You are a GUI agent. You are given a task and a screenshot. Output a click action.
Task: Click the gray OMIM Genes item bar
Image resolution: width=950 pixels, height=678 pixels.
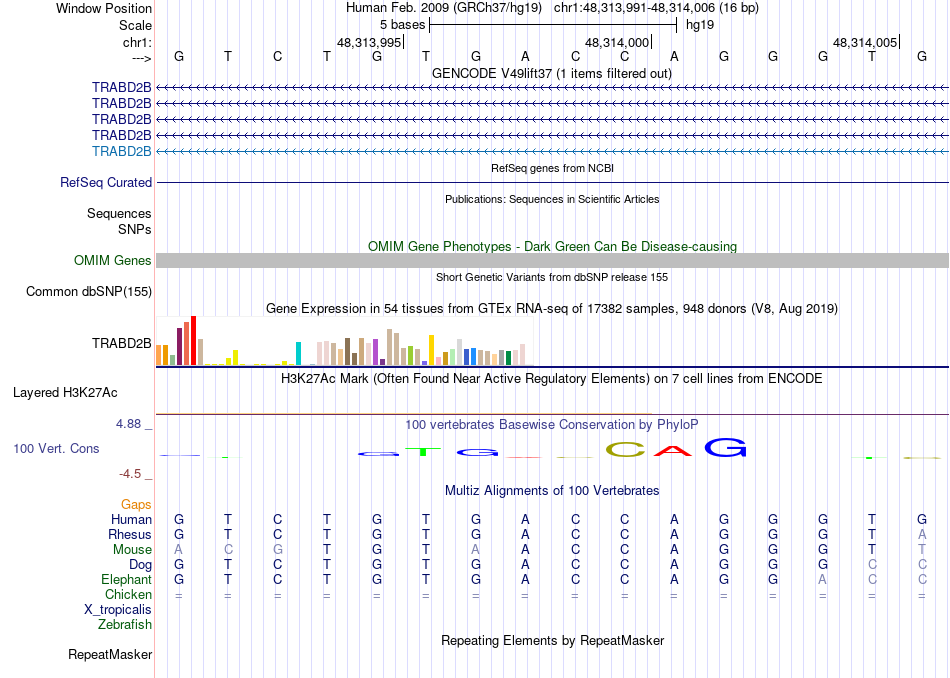click(x=552, y=261)
